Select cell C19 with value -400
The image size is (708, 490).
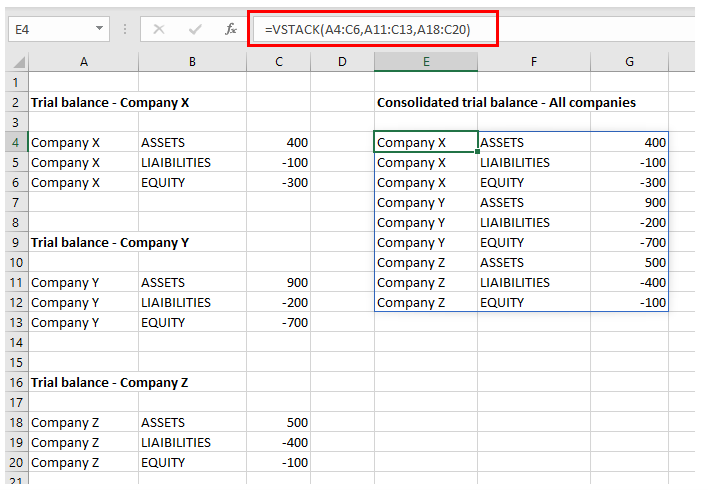click(279, 443)
